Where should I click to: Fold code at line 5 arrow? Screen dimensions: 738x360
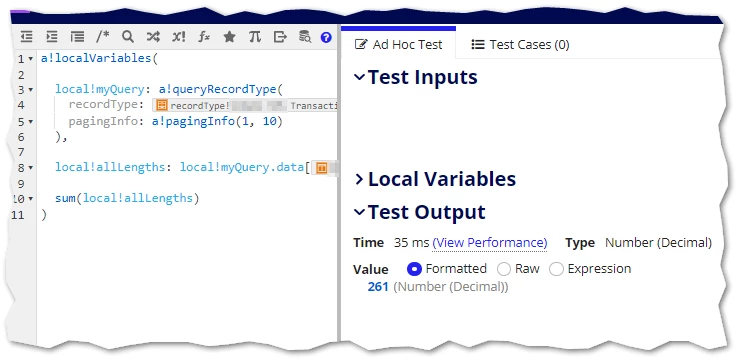tap(31, 122)
